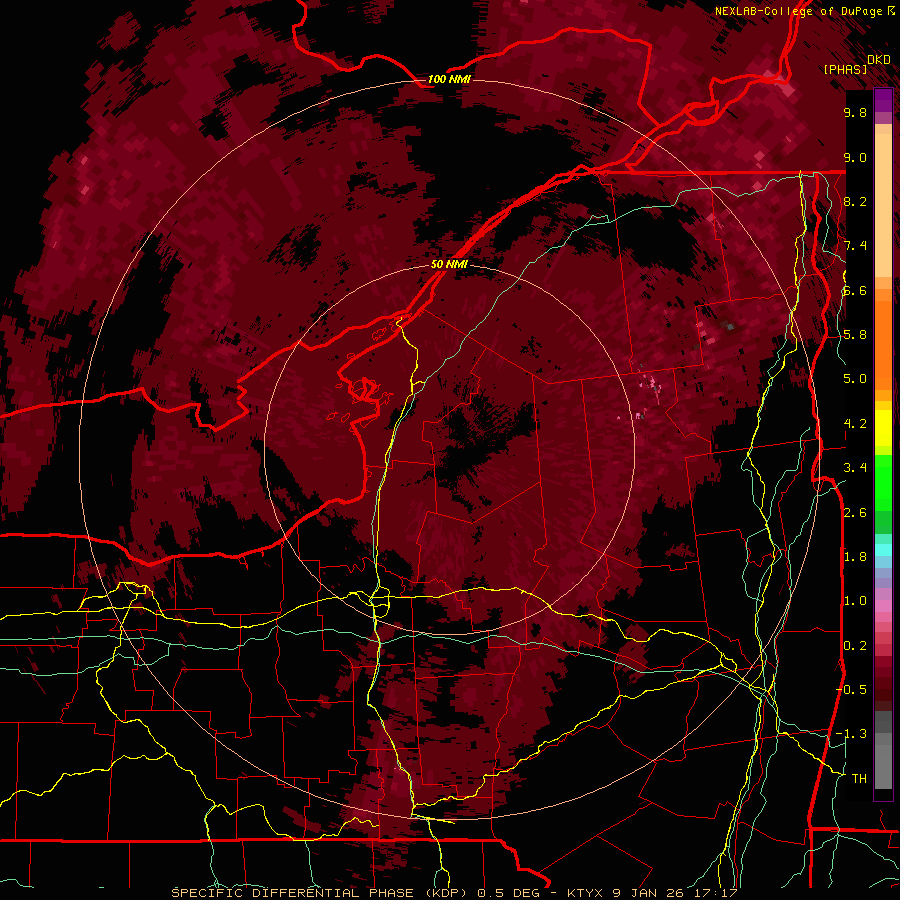Screen dimensions: 900x900
Task: Click the "[PHAS]" legend unit label
Action: pos(845,69)
